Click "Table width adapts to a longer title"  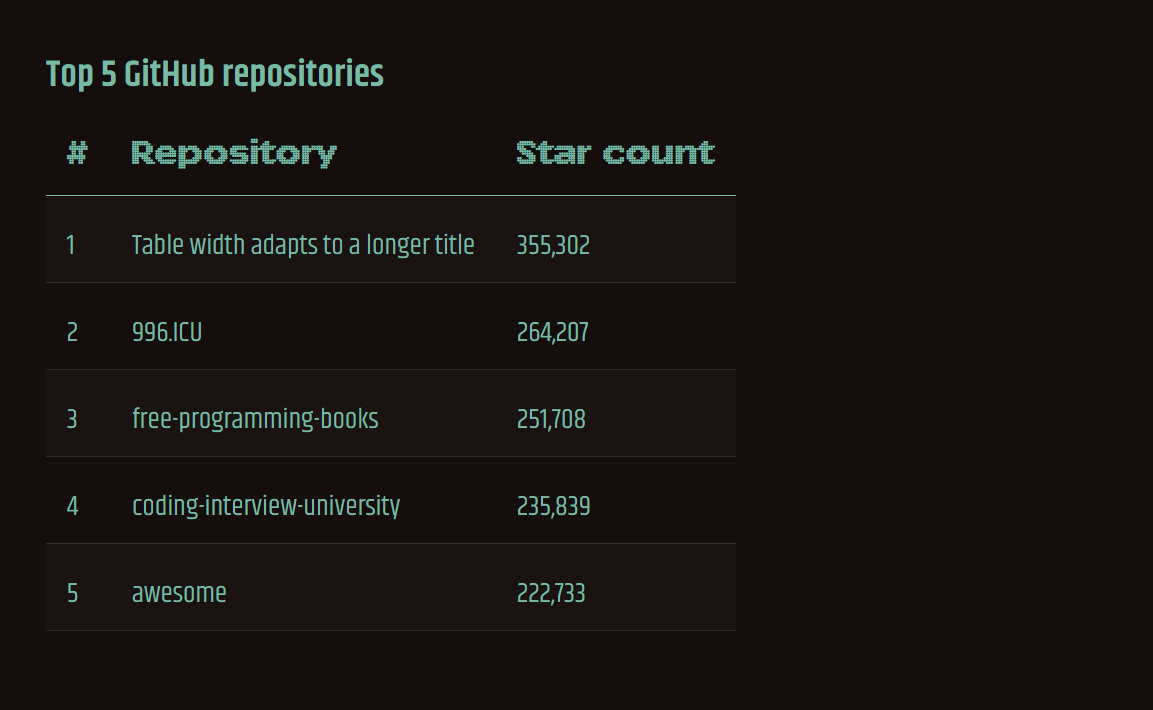[303, 245]
